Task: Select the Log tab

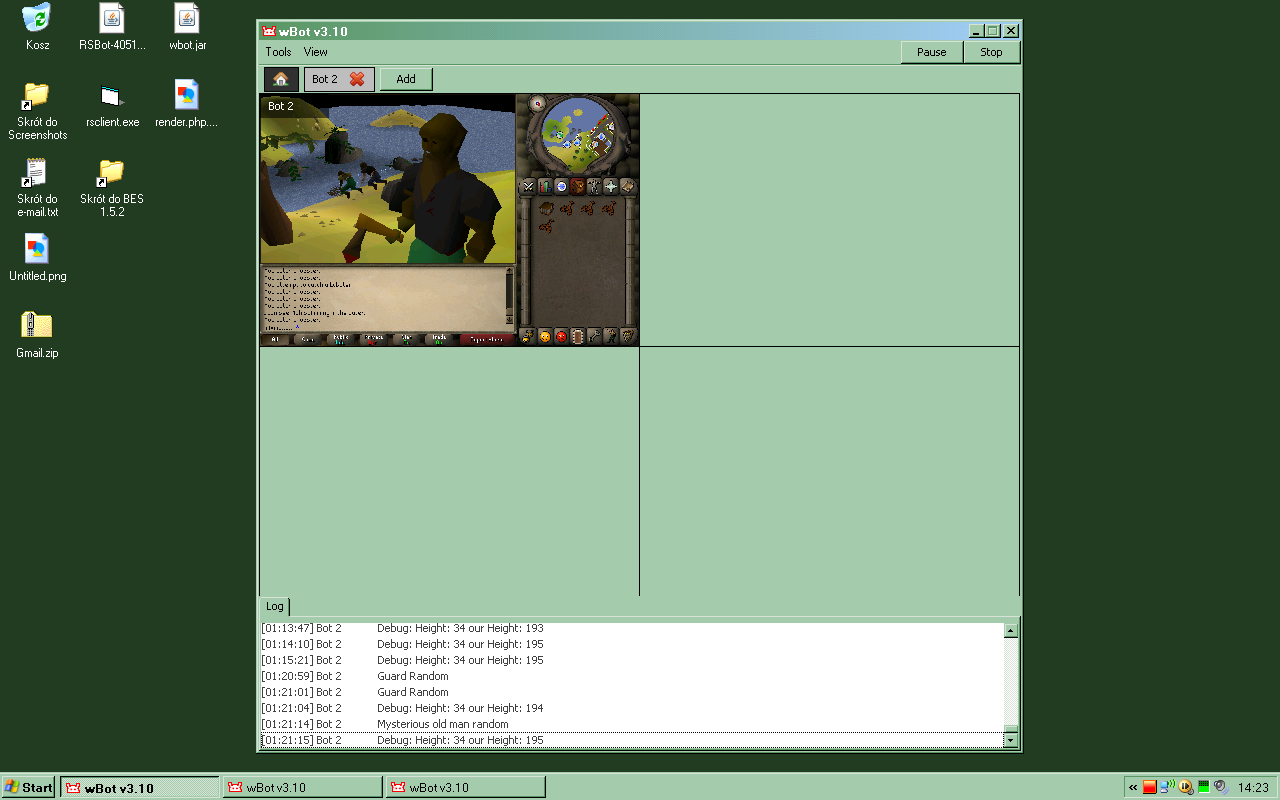Action: 275,606
